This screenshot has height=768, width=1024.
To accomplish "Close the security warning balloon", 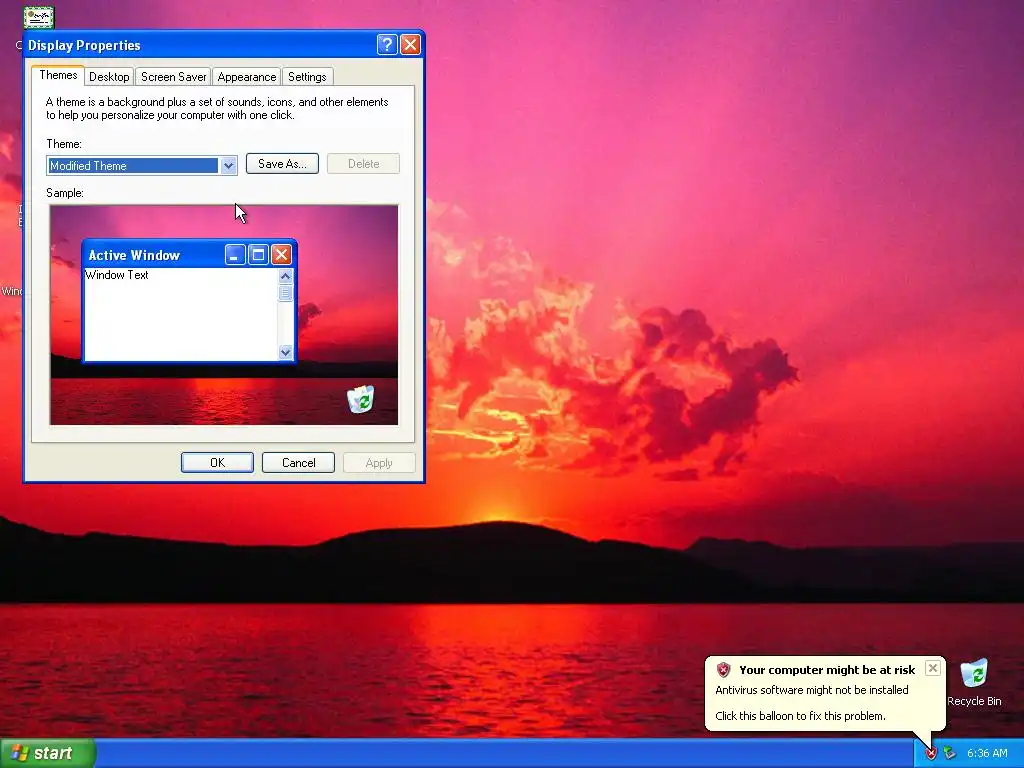I will click(x=933, y=668).
